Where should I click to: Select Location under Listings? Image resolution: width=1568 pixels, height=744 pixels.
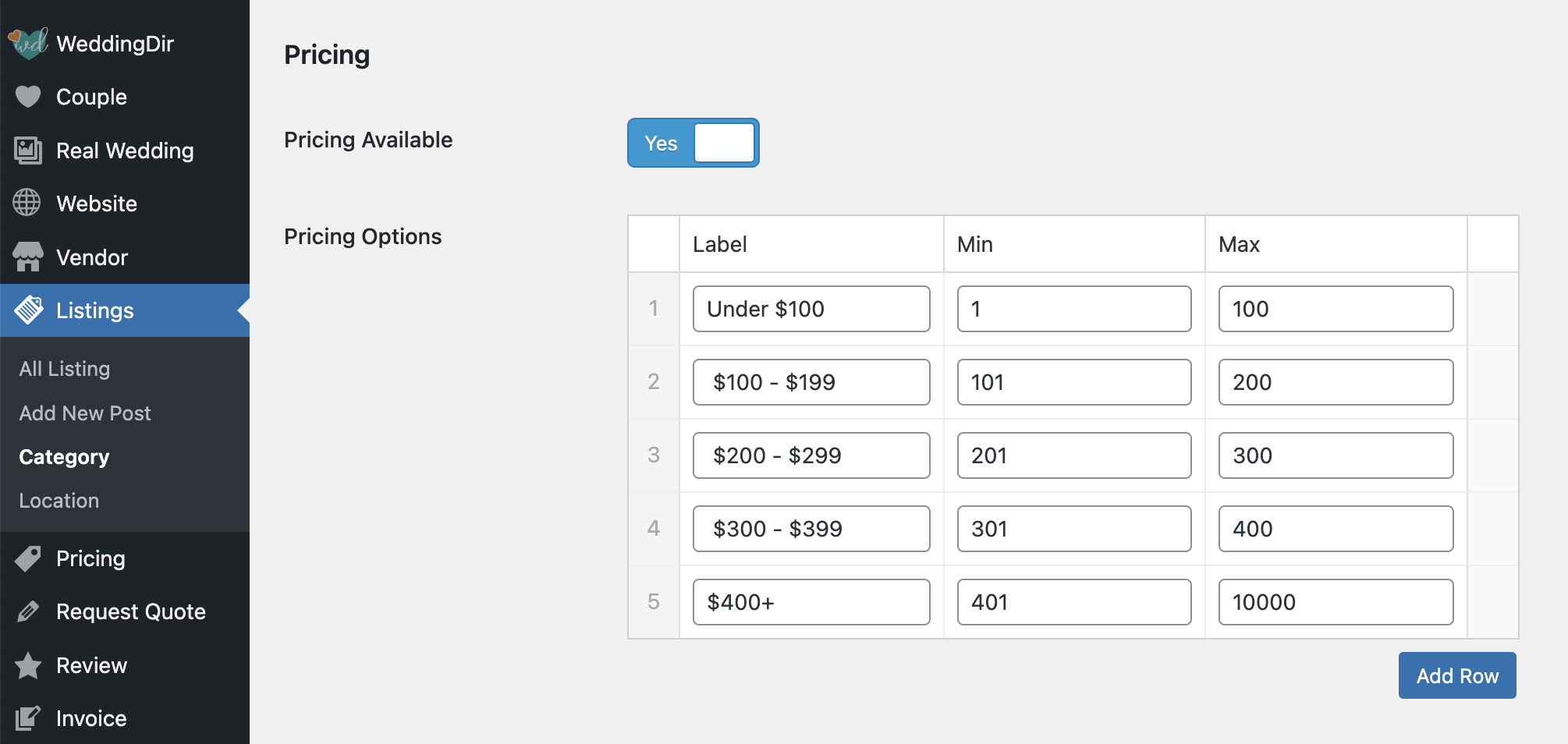[x=58, y=500]
